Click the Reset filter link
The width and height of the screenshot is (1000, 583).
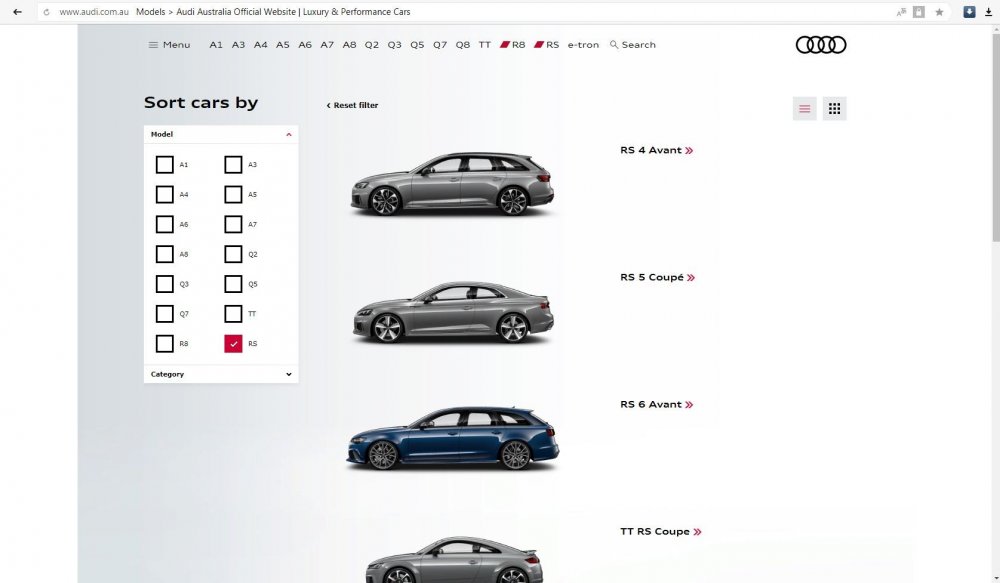[x=353, y=105]
